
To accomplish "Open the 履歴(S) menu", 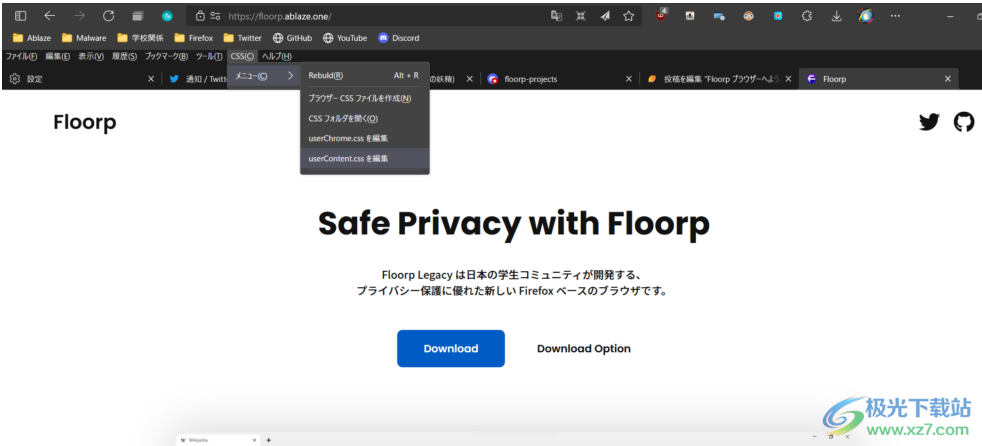I will (x=124, y=56).
